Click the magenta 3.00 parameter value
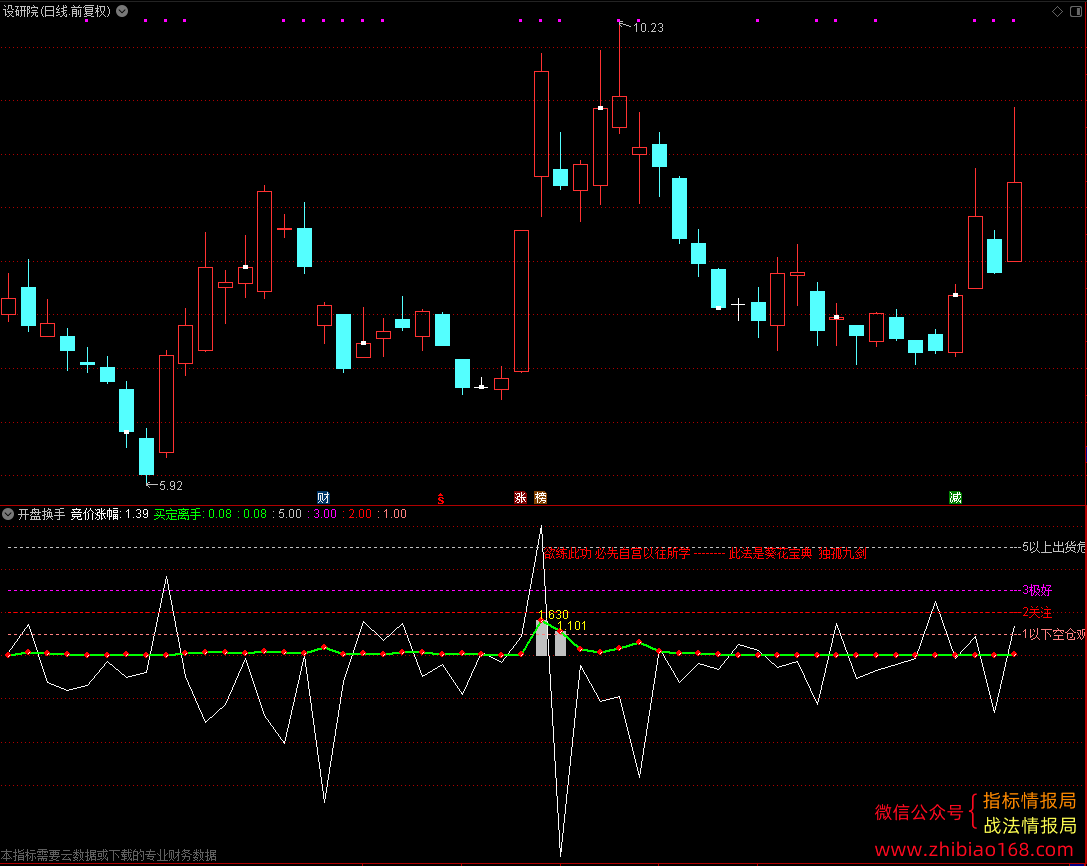This screenshot has width=1087, height=866. point(325,514)
